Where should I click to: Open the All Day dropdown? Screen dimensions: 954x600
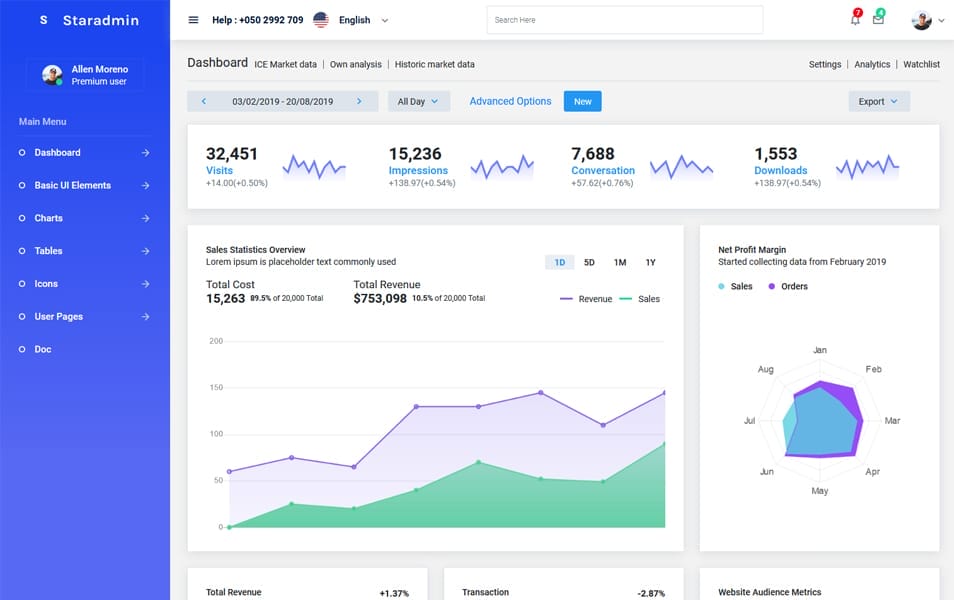418,101
